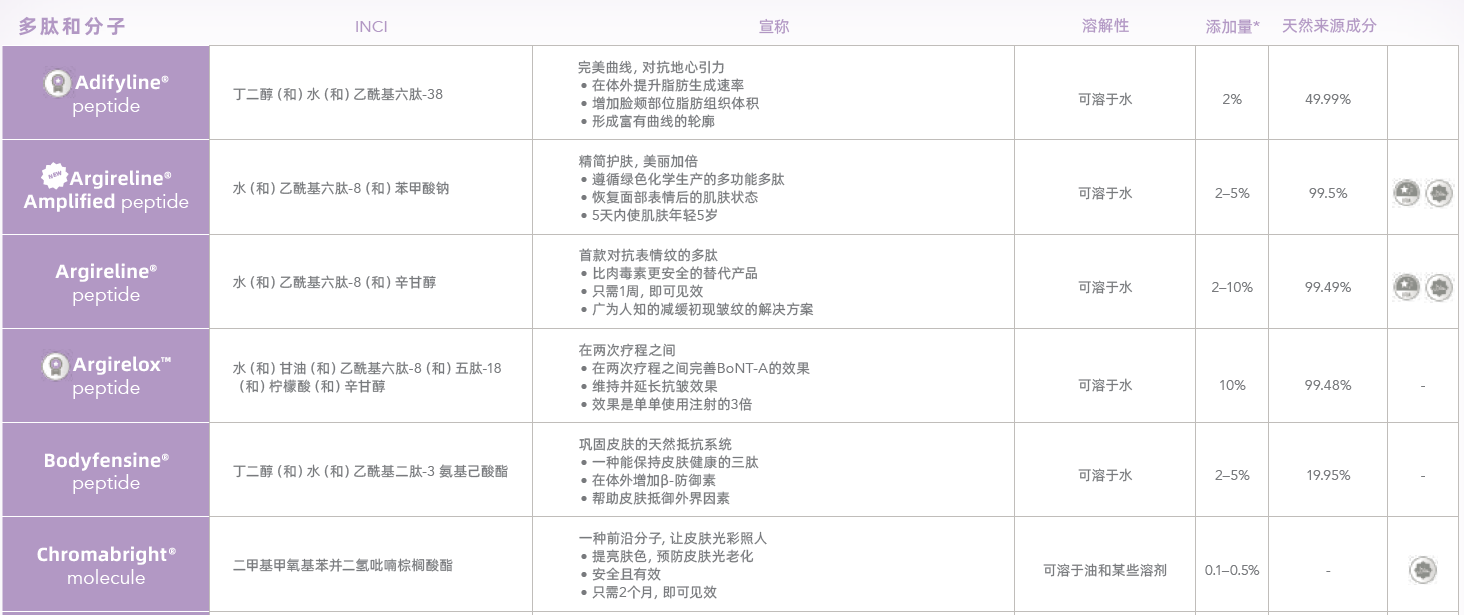Click star certification badge in Argireline peptide row
The image size is (1464, 615).
tap(1407, 287)
